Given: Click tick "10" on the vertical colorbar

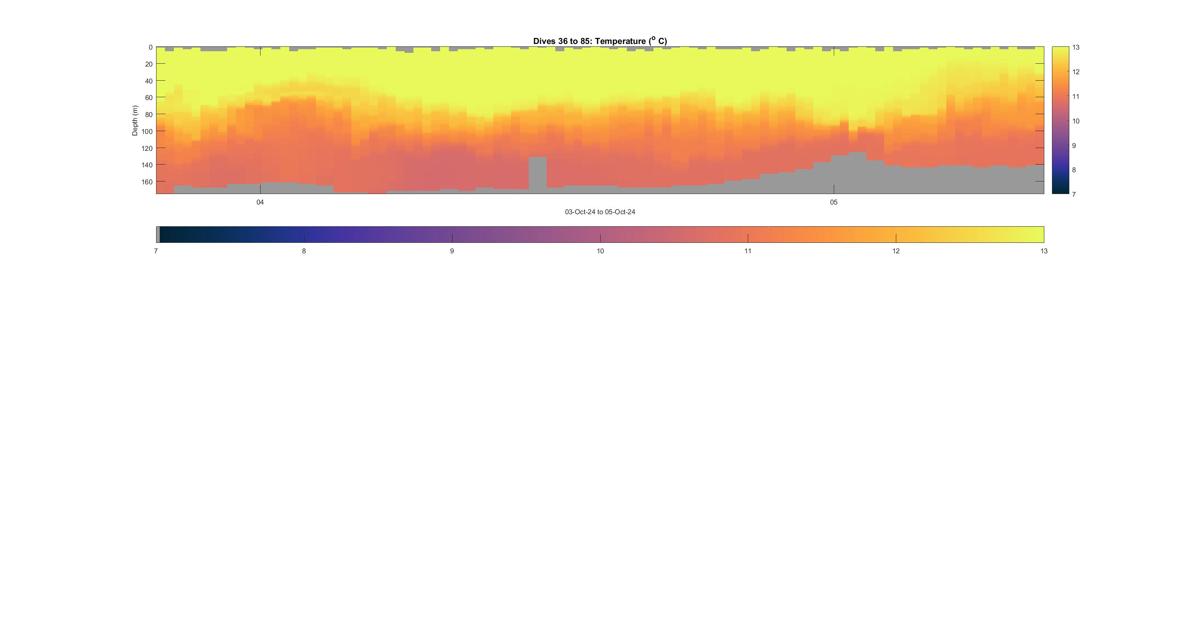Looking at the screenshot, I should (x=1076, y=121).
